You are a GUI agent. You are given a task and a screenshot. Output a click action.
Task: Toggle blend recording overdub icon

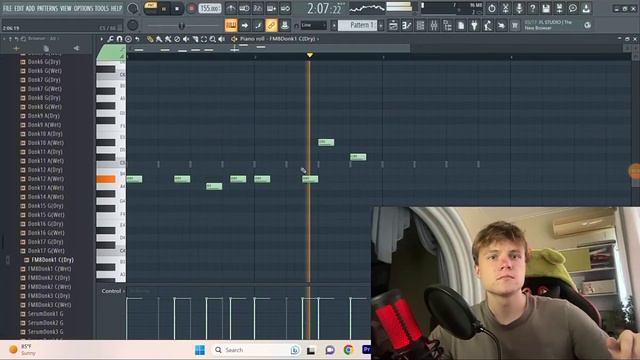pyautogui.click(x=271, y=8)
